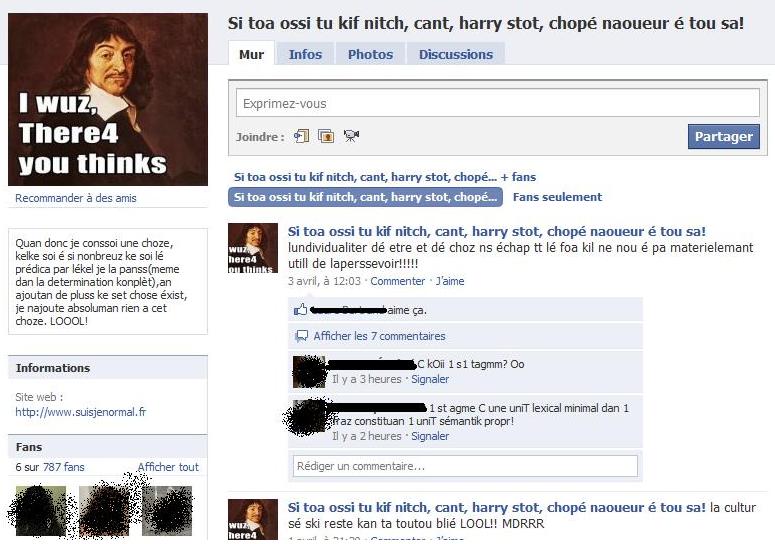Attach a link using the Joindre link icon

coord(301,136)
